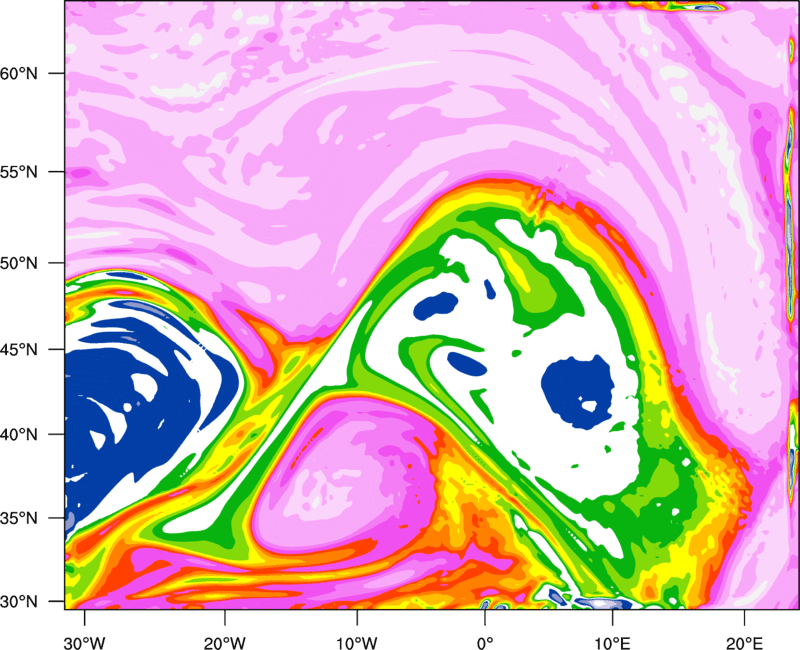Click the 10°W longitude label
The image size is (800, 650).
pos(357,643)
